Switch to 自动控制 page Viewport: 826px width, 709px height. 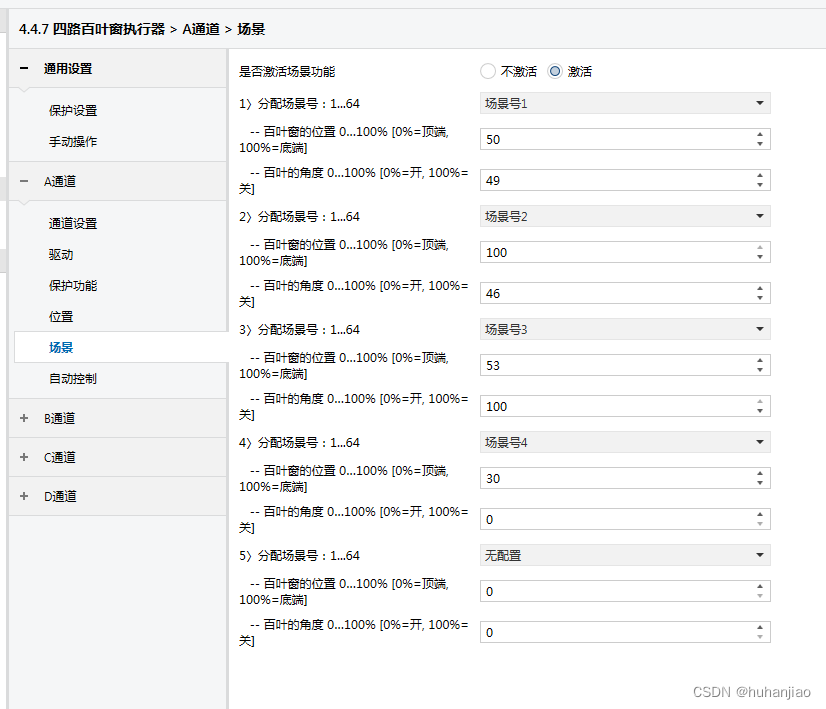73,379
